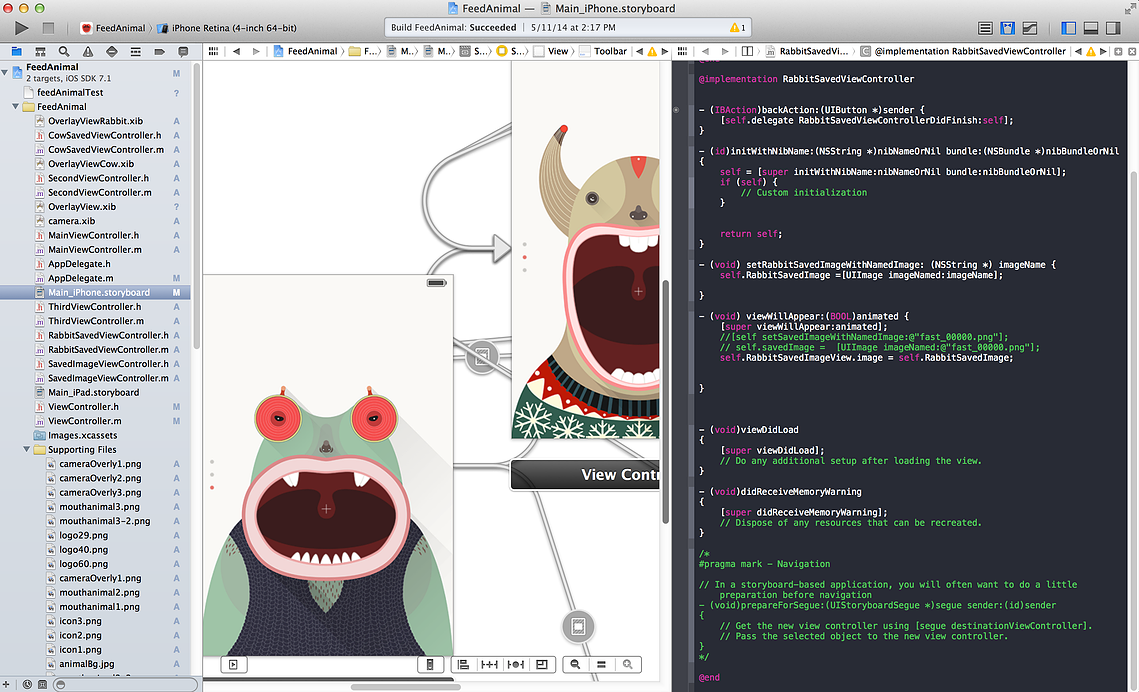The height and width of the screenshot is (692, 1139).
Task: Click the navigator filter field
Action: tap(126, 684)
